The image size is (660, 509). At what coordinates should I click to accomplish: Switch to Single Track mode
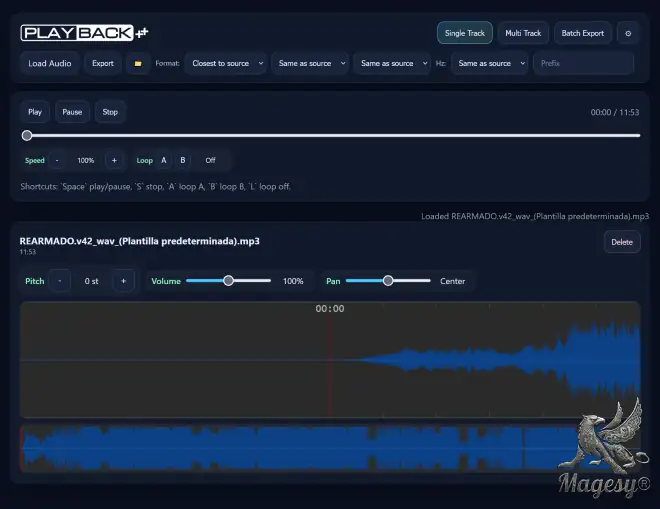tap(465, 33)
